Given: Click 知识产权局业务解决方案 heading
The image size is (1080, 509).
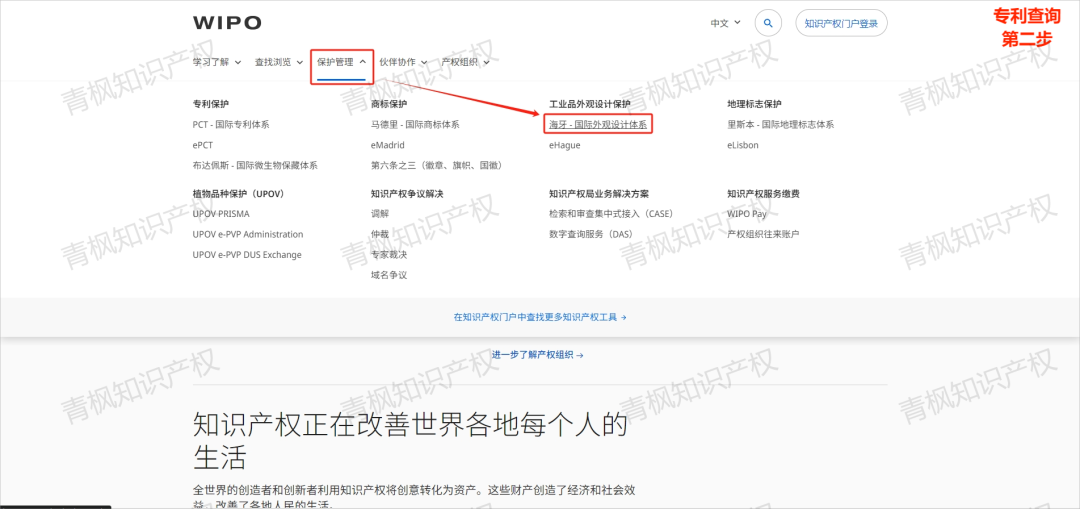Looking at the screenshot, I should (x=599, y=194).
